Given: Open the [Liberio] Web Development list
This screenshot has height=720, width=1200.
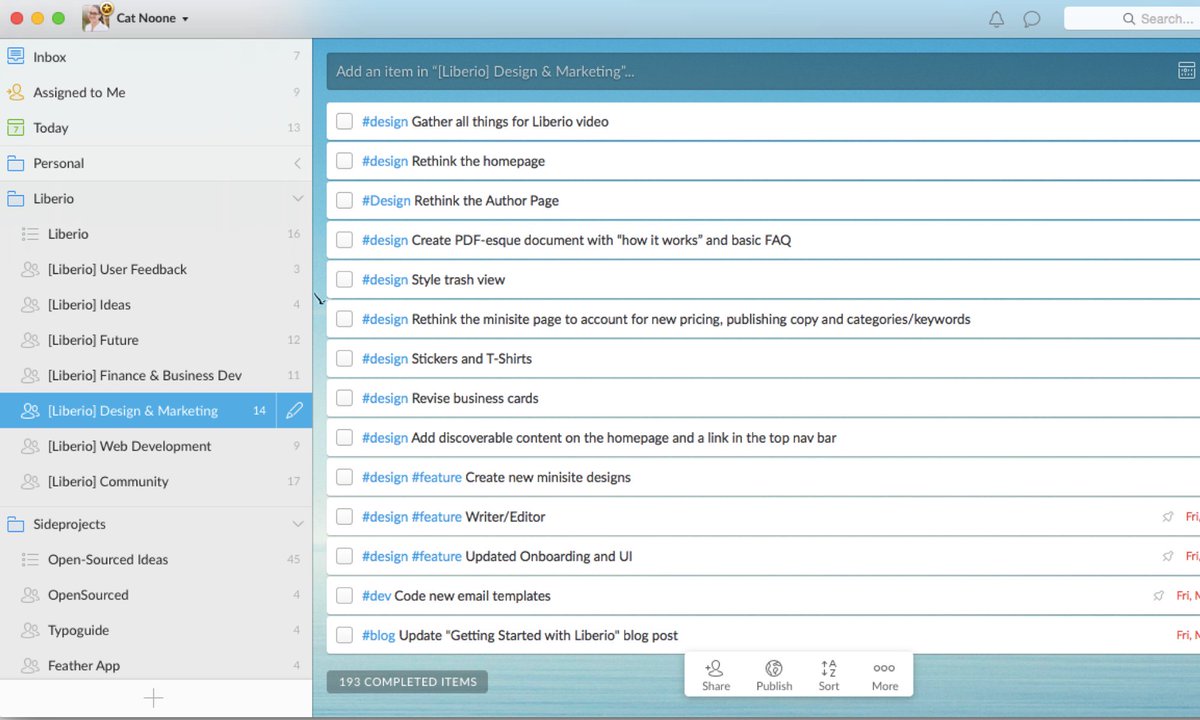Looking at the screenshot, I should (156, 446).
